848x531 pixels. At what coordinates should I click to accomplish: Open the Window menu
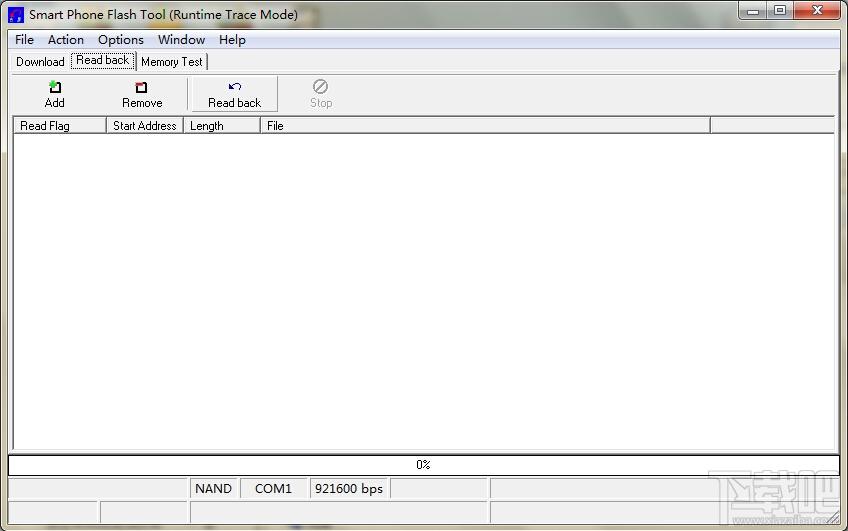[x=181, y=39]
